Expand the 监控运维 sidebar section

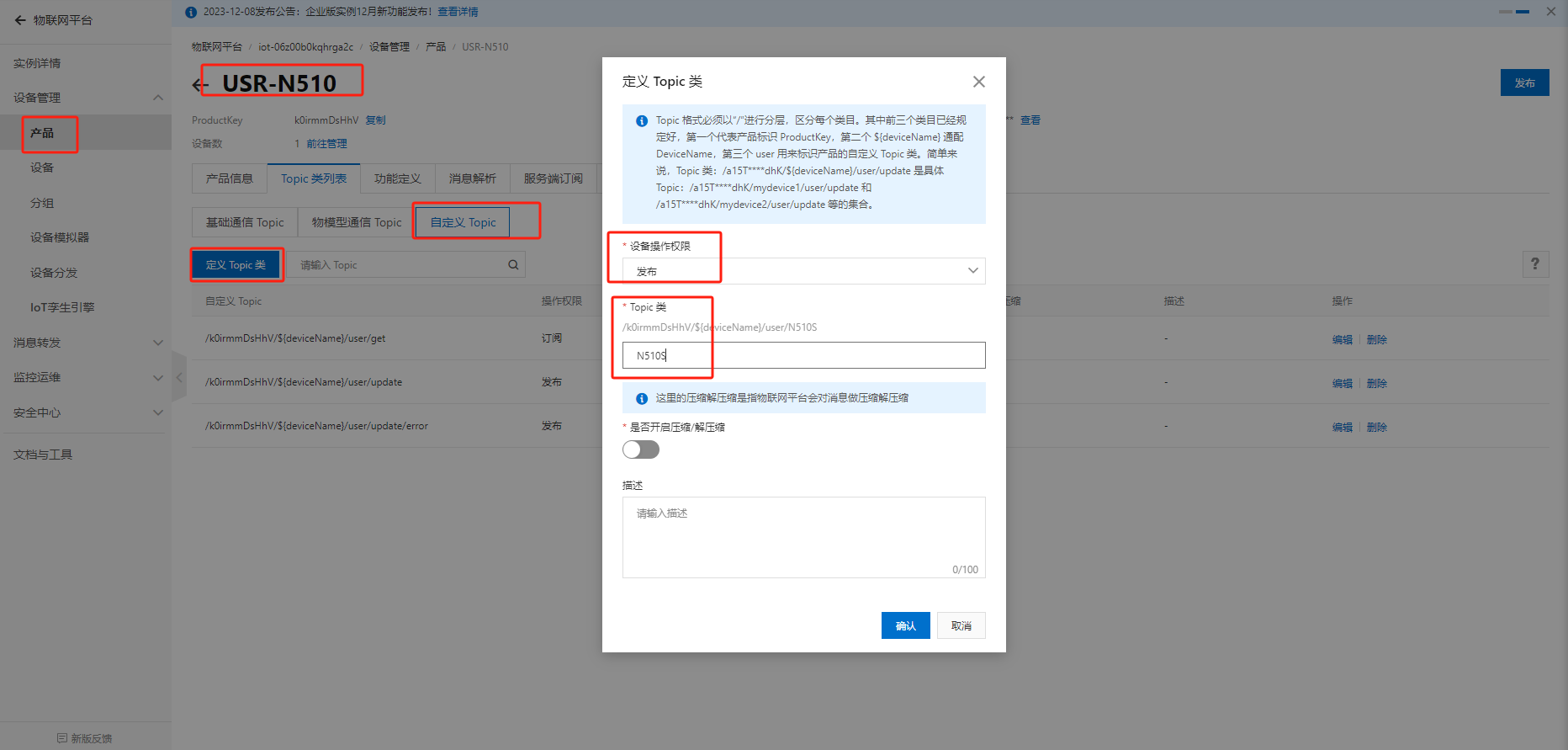(x=157, y=378)
